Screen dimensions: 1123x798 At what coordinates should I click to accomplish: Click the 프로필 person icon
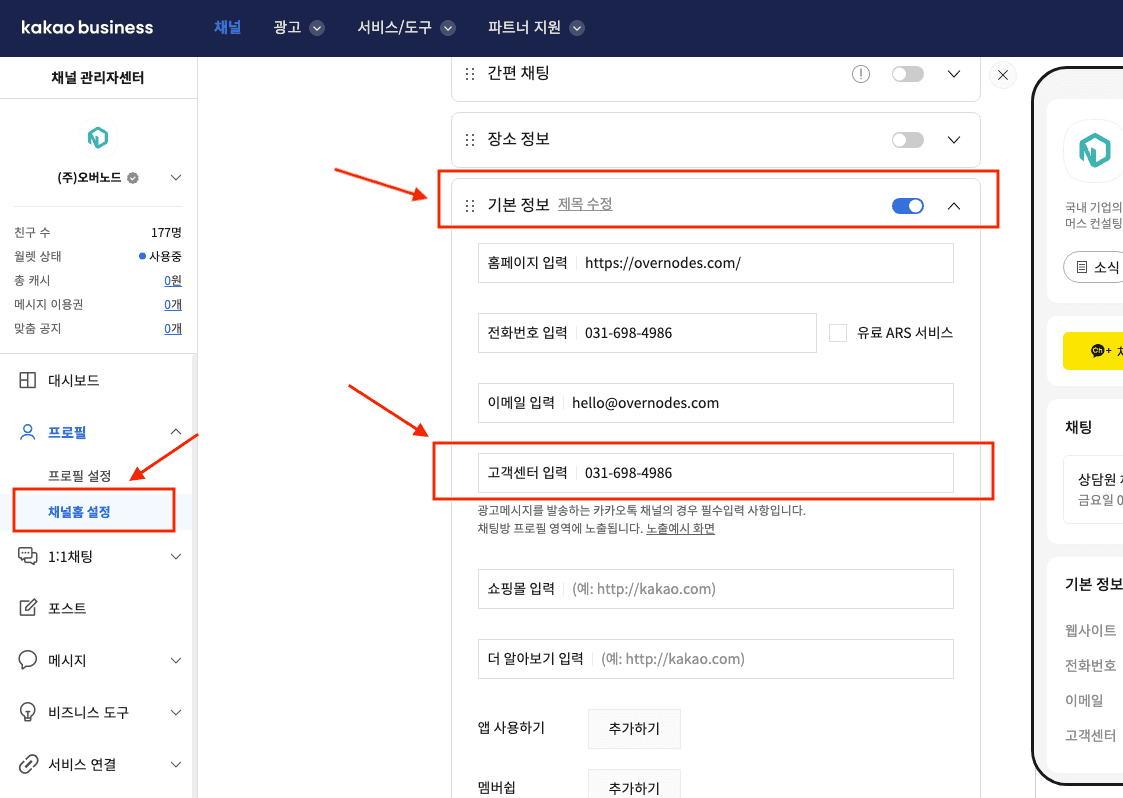27,432
